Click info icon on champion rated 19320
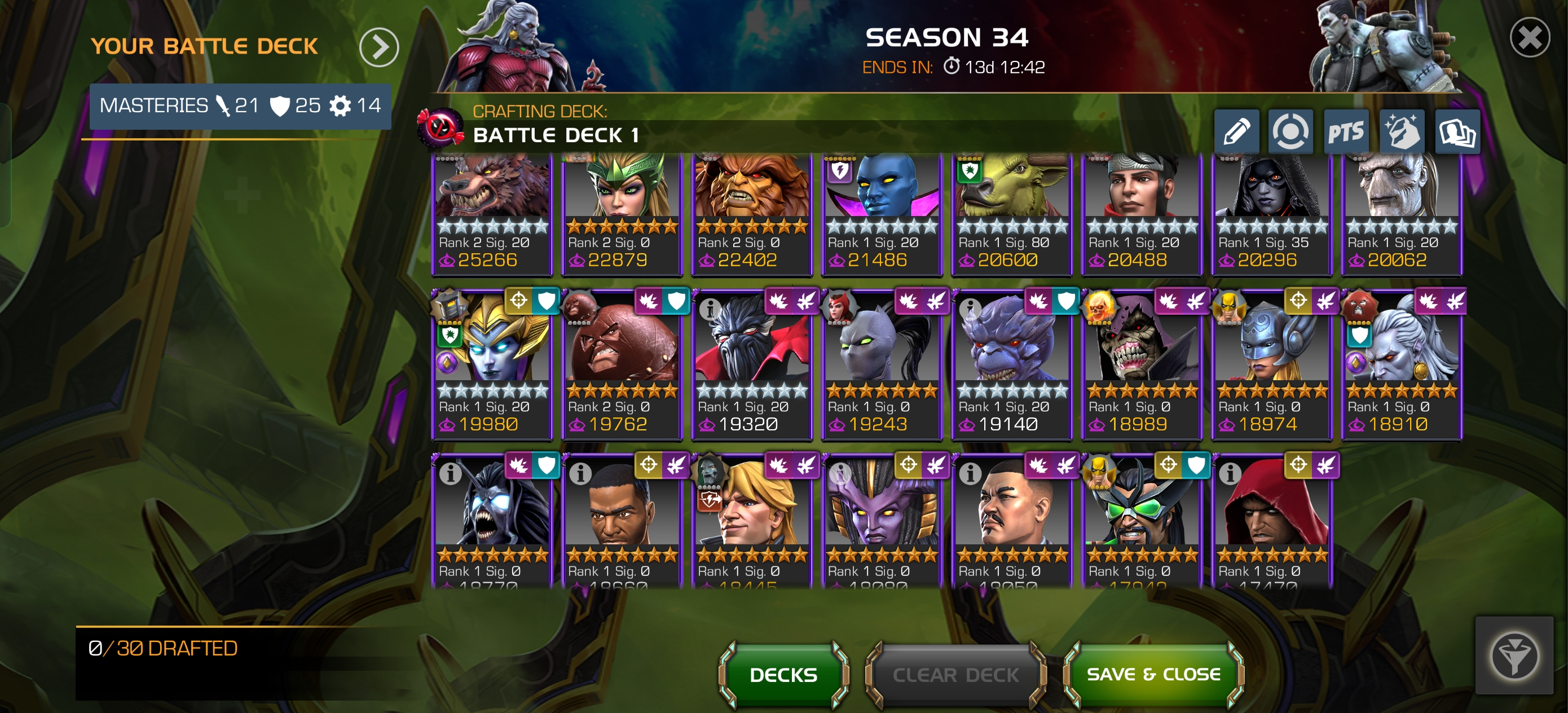1568x713 pixels. pyautogui.click(x=710, y=309)
